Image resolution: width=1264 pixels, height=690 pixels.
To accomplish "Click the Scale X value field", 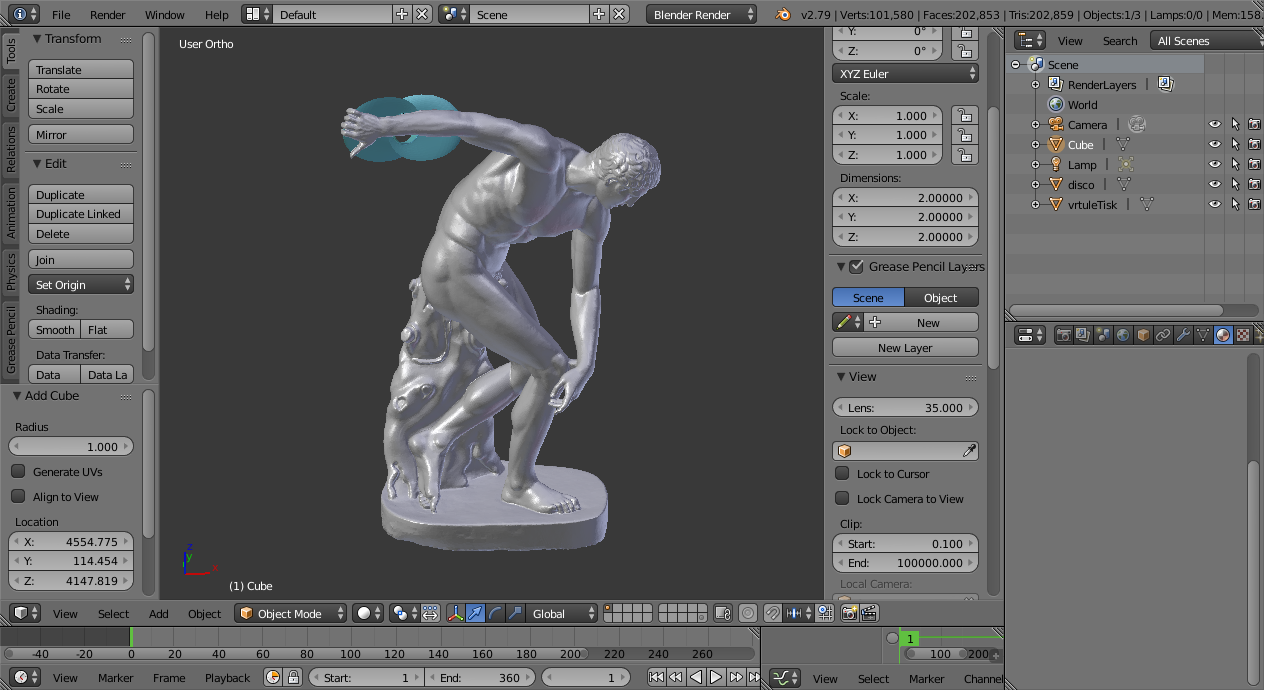I will [888, 115].
